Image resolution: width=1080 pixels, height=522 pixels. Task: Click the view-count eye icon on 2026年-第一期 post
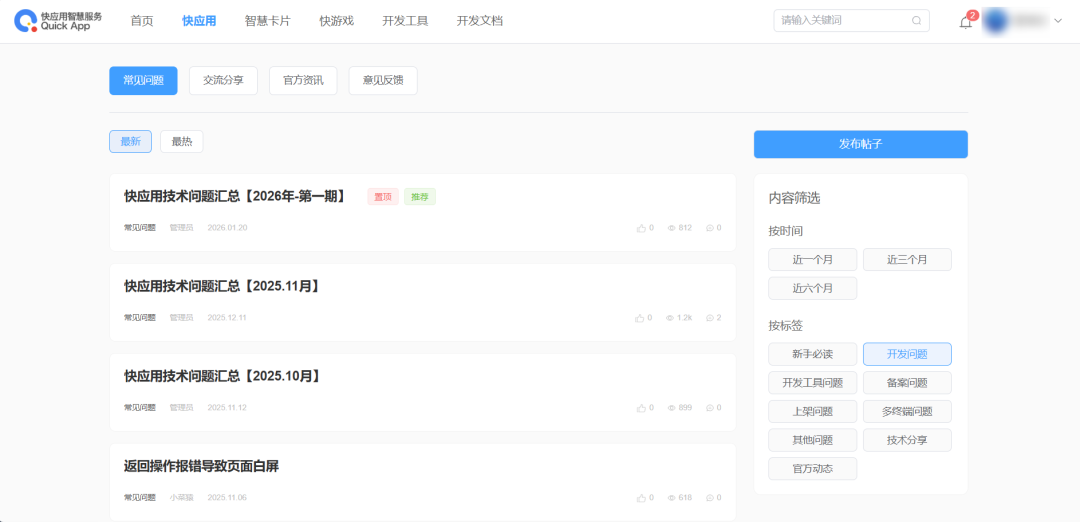pos(672,227)
